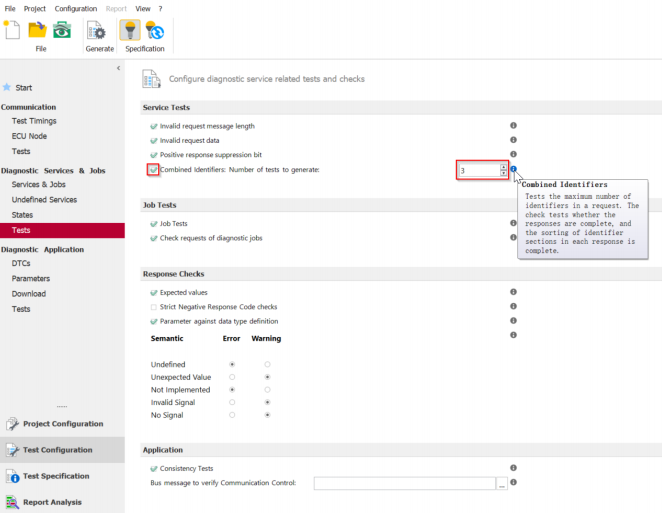Info icon for Positive response suppression bit
The width and height of the screenshot is (662, 513).
coord(513,154)
